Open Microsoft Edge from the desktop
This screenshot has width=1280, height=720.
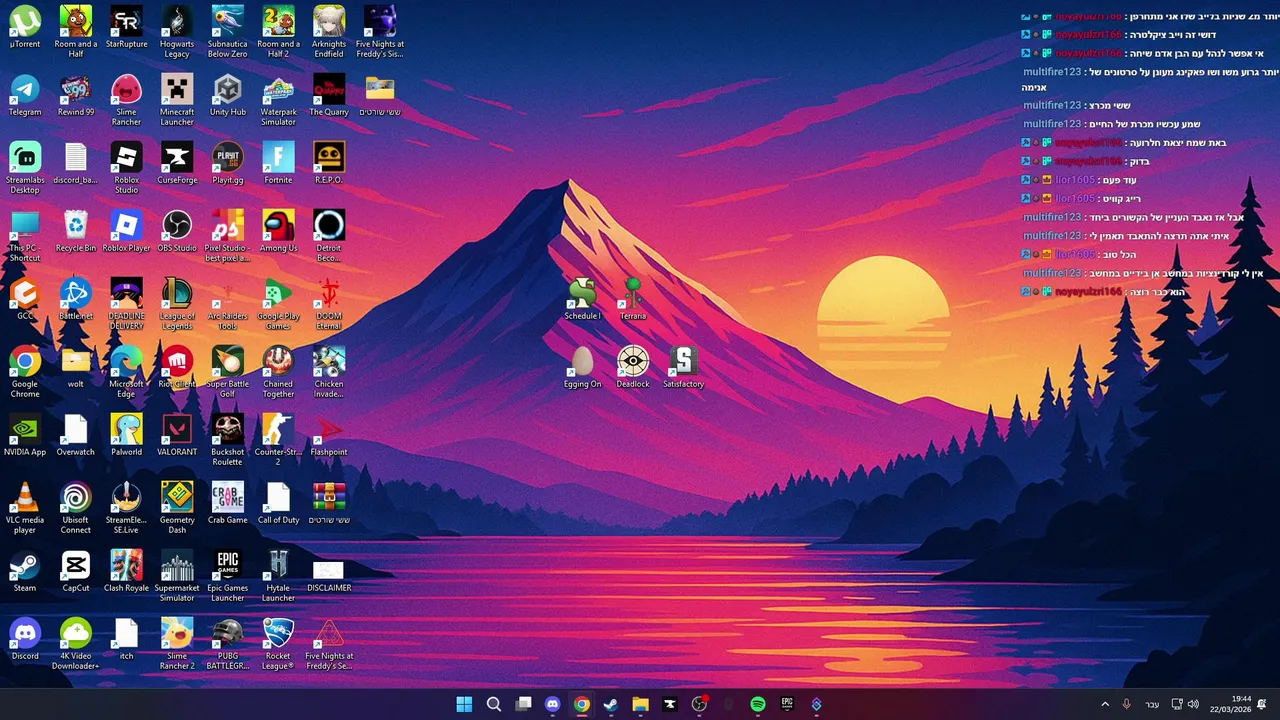pos(126,372)
